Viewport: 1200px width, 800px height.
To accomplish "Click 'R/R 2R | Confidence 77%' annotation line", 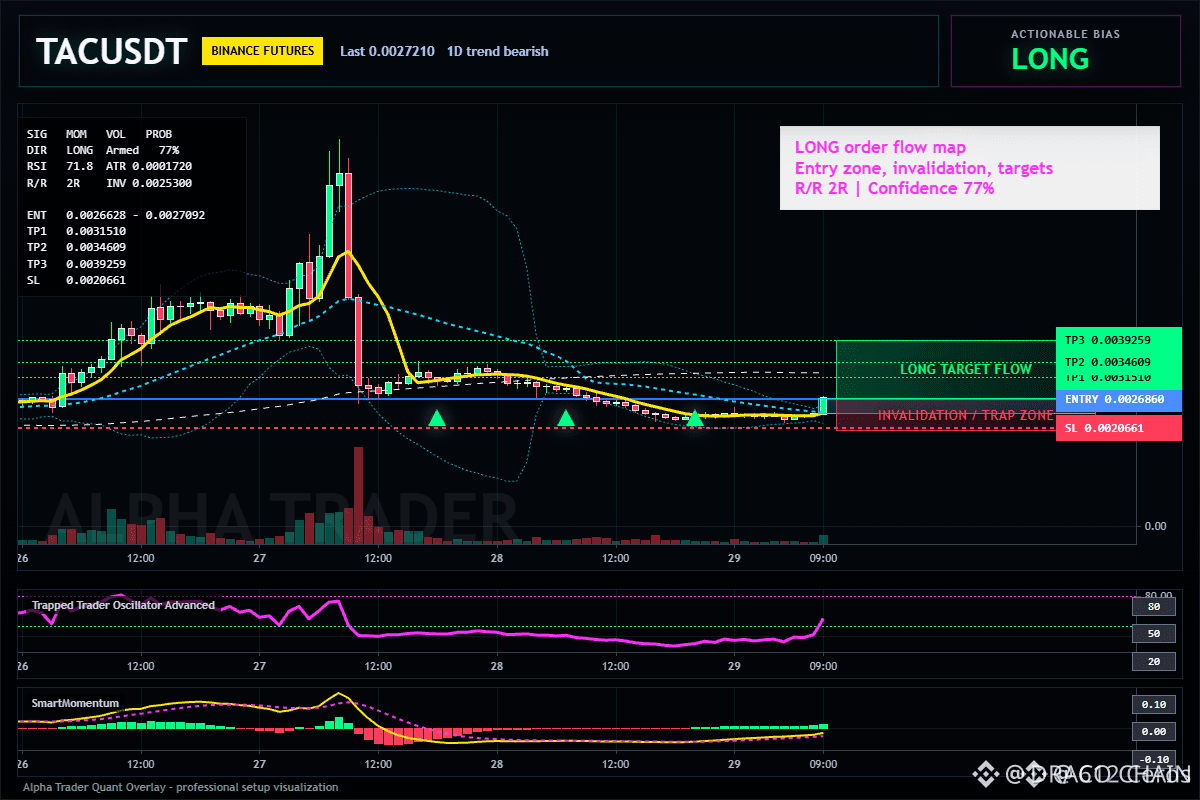I will click(x=895, y=188).
